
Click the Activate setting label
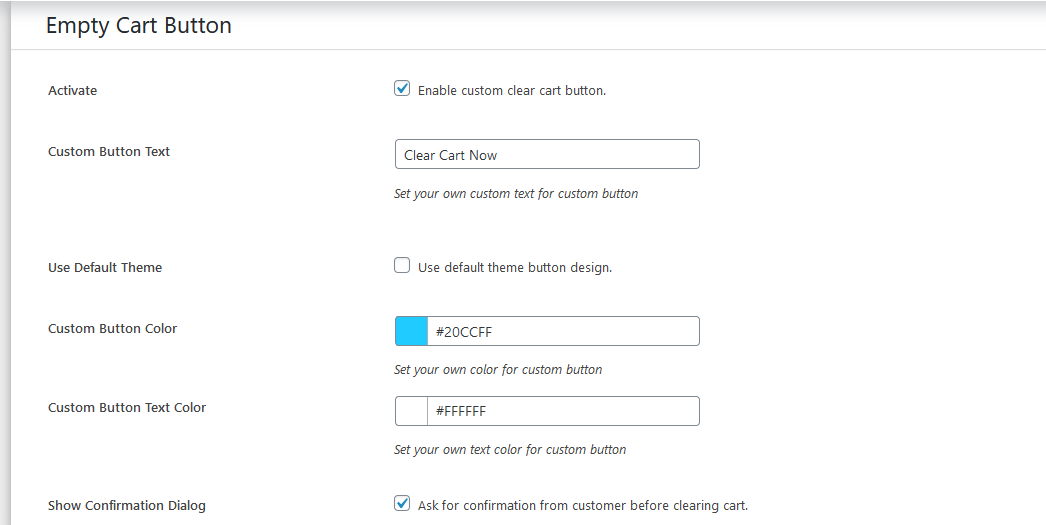73,91
